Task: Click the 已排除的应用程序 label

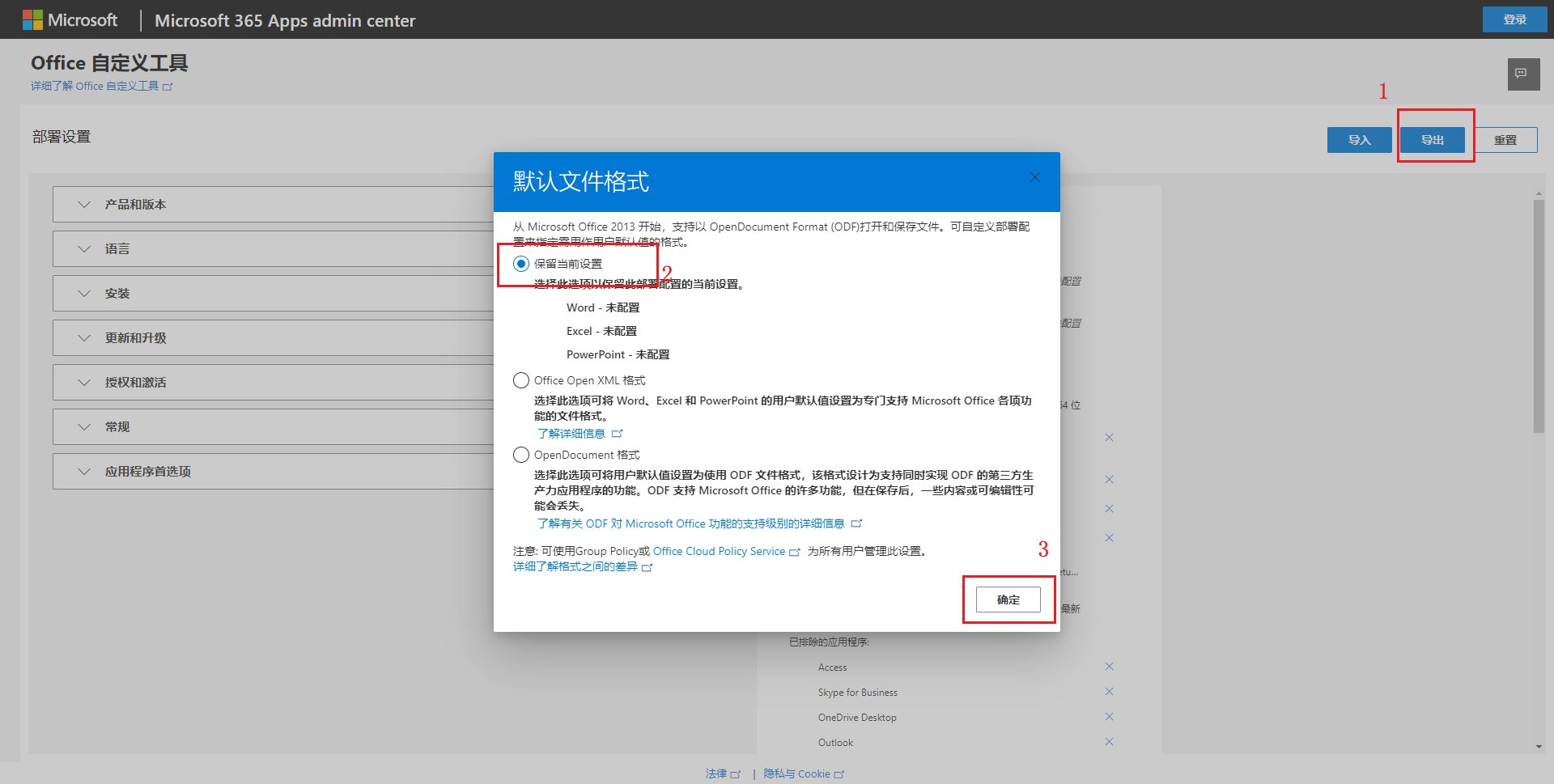Action: [829, 642]
